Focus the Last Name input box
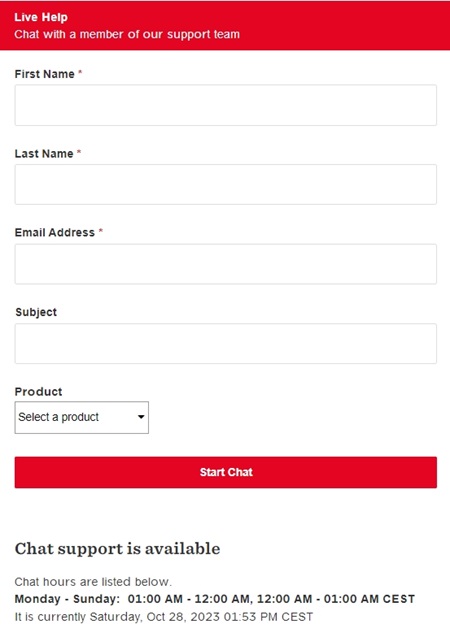 coord(226,184)
